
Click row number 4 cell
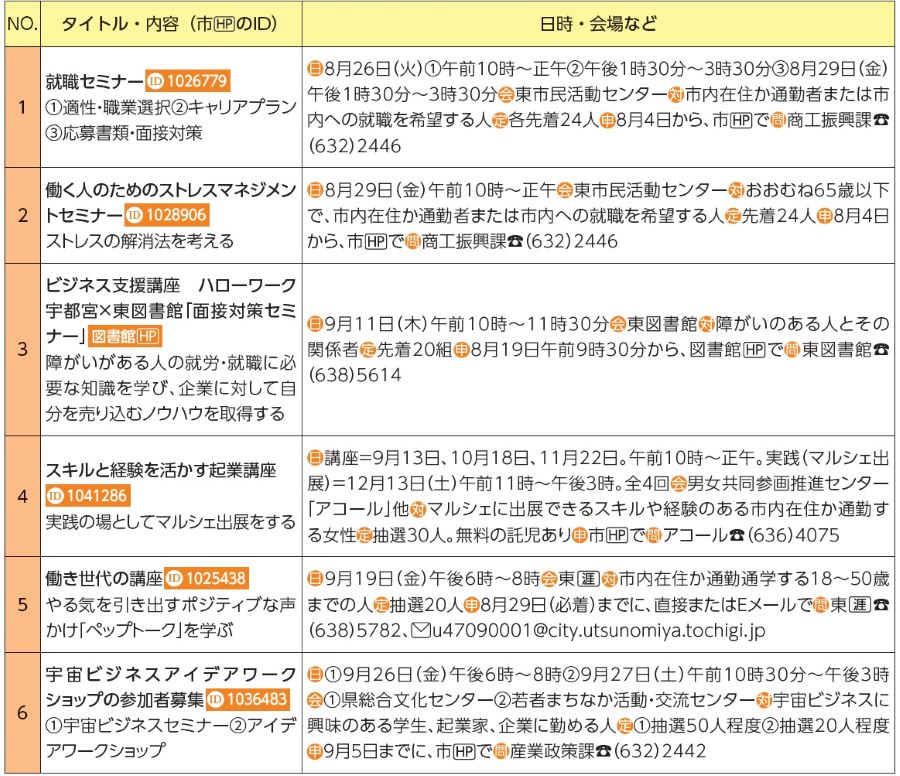click(x=22, y=495)
